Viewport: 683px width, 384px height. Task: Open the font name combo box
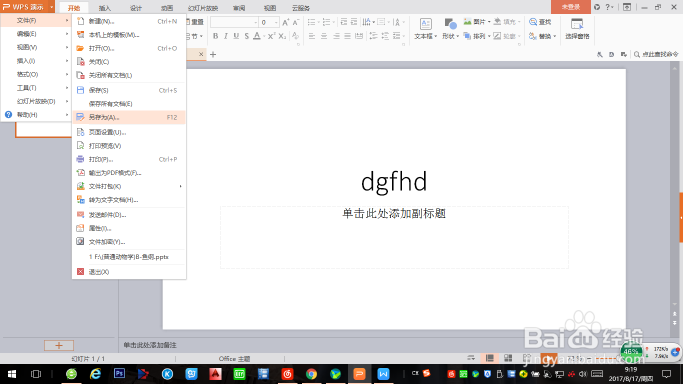click(x=234, y=22)
